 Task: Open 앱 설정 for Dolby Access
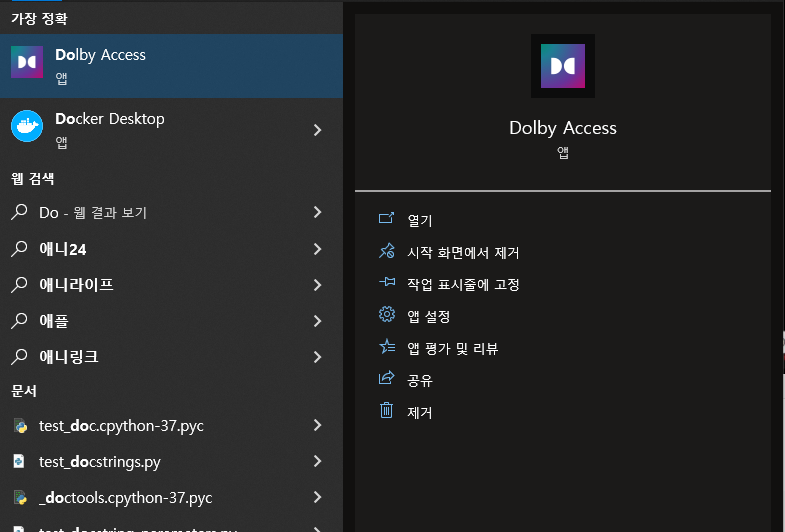(429, 316)
